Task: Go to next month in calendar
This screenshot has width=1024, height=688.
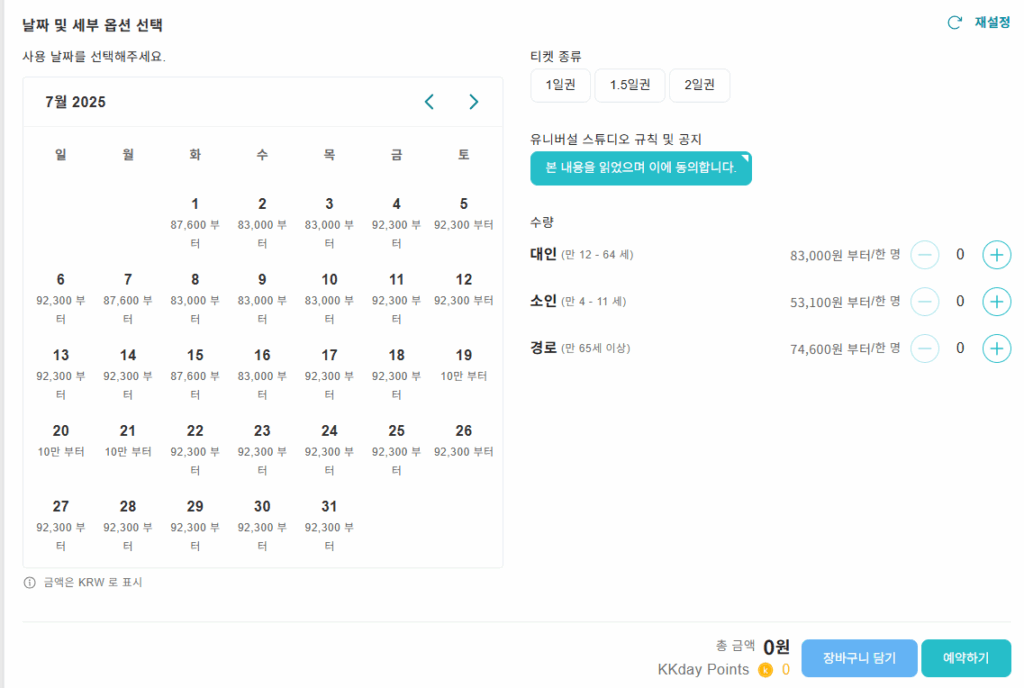Action: coord(474,102)
